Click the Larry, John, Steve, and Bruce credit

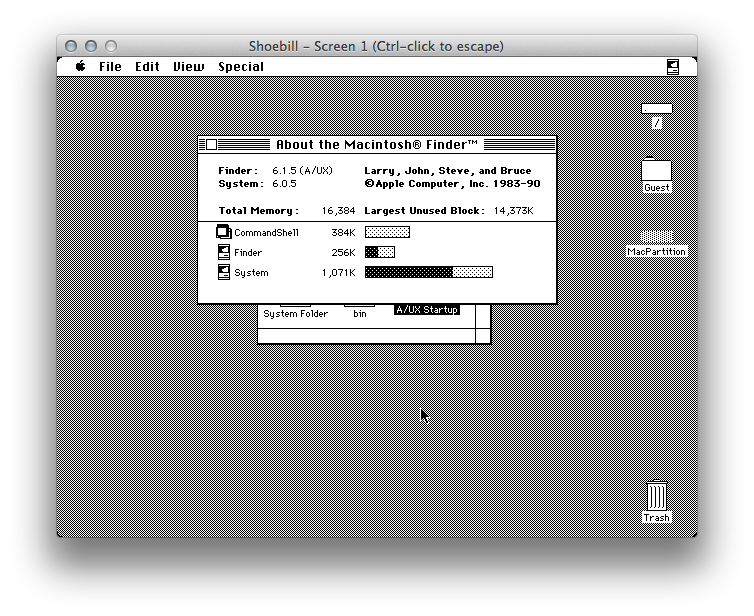[x=448, y=171]
